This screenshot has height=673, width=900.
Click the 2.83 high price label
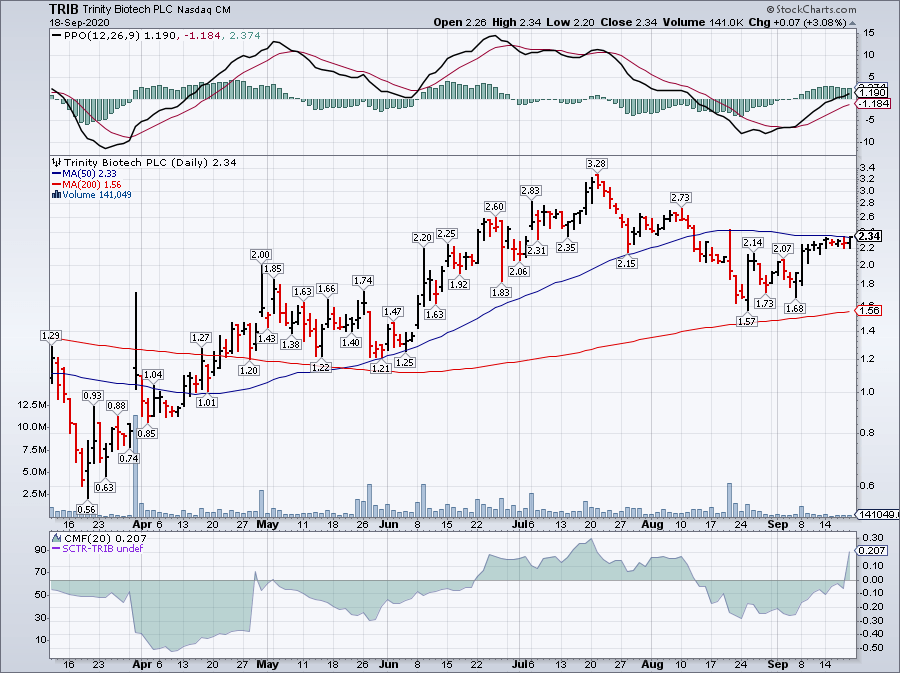pyautogui.click(x=530, y=190)
